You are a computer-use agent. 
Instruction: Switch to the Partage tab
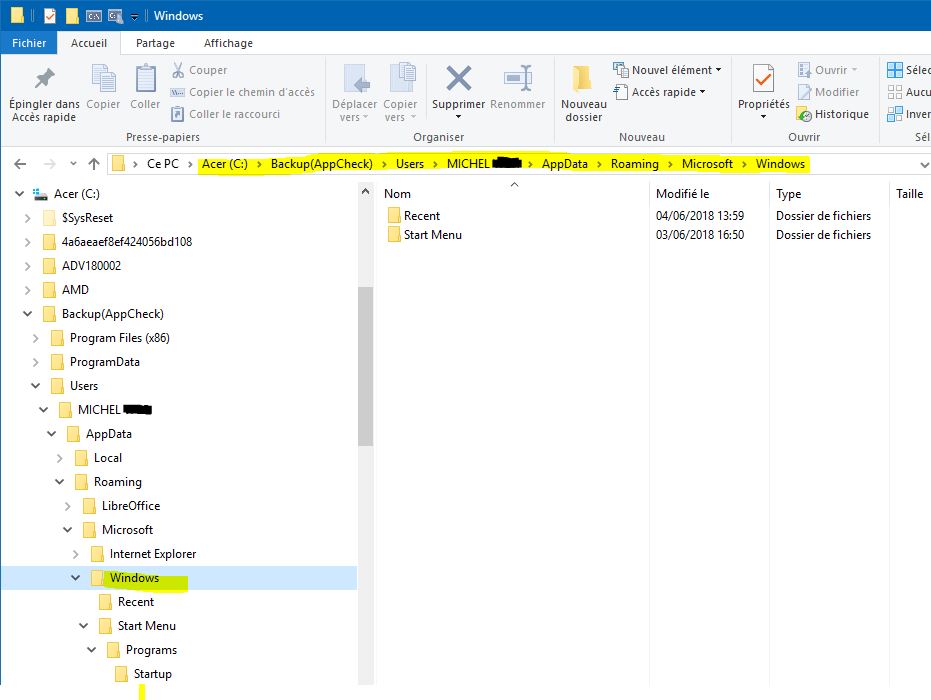coord(155,43)
